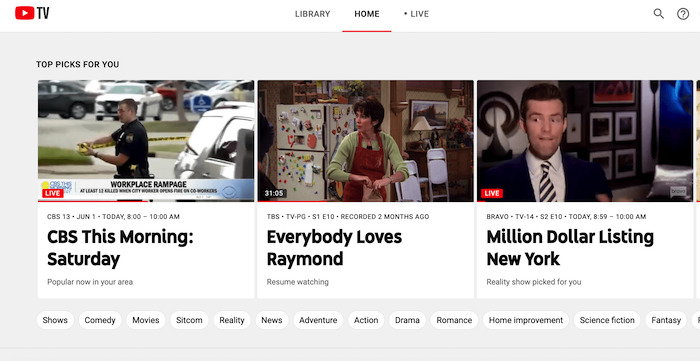Select the HOME tab
Image resolution: width=700 pixels, height=361 pixels.
(x=367, y=14)
